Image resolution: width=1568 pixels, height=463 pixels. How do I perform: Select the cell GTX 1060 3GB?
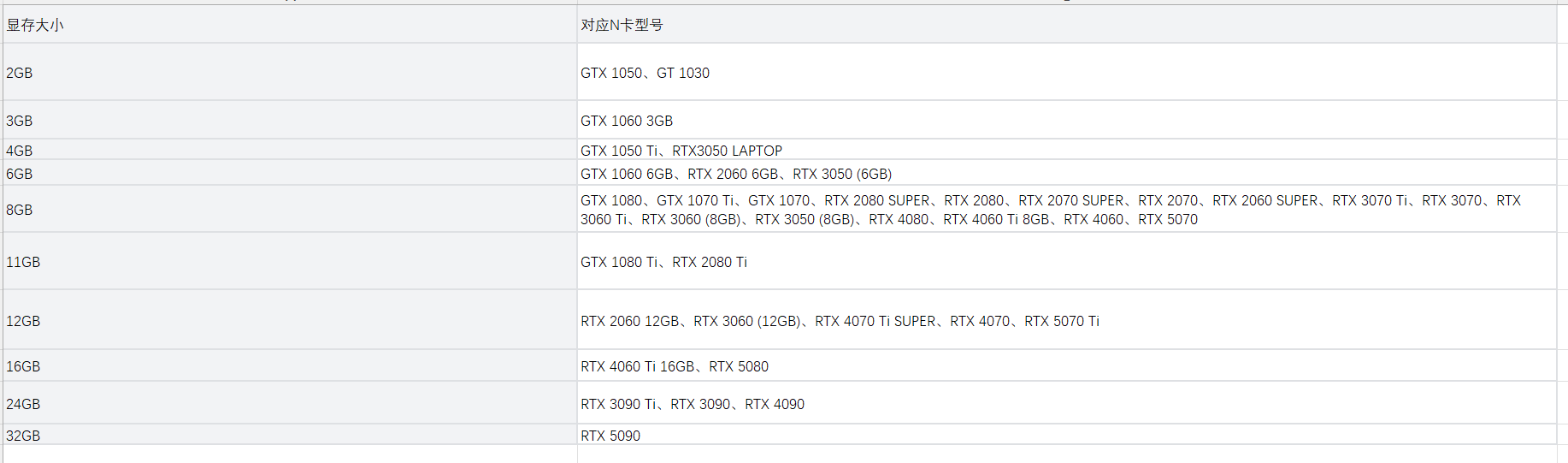coord(1067,120)
